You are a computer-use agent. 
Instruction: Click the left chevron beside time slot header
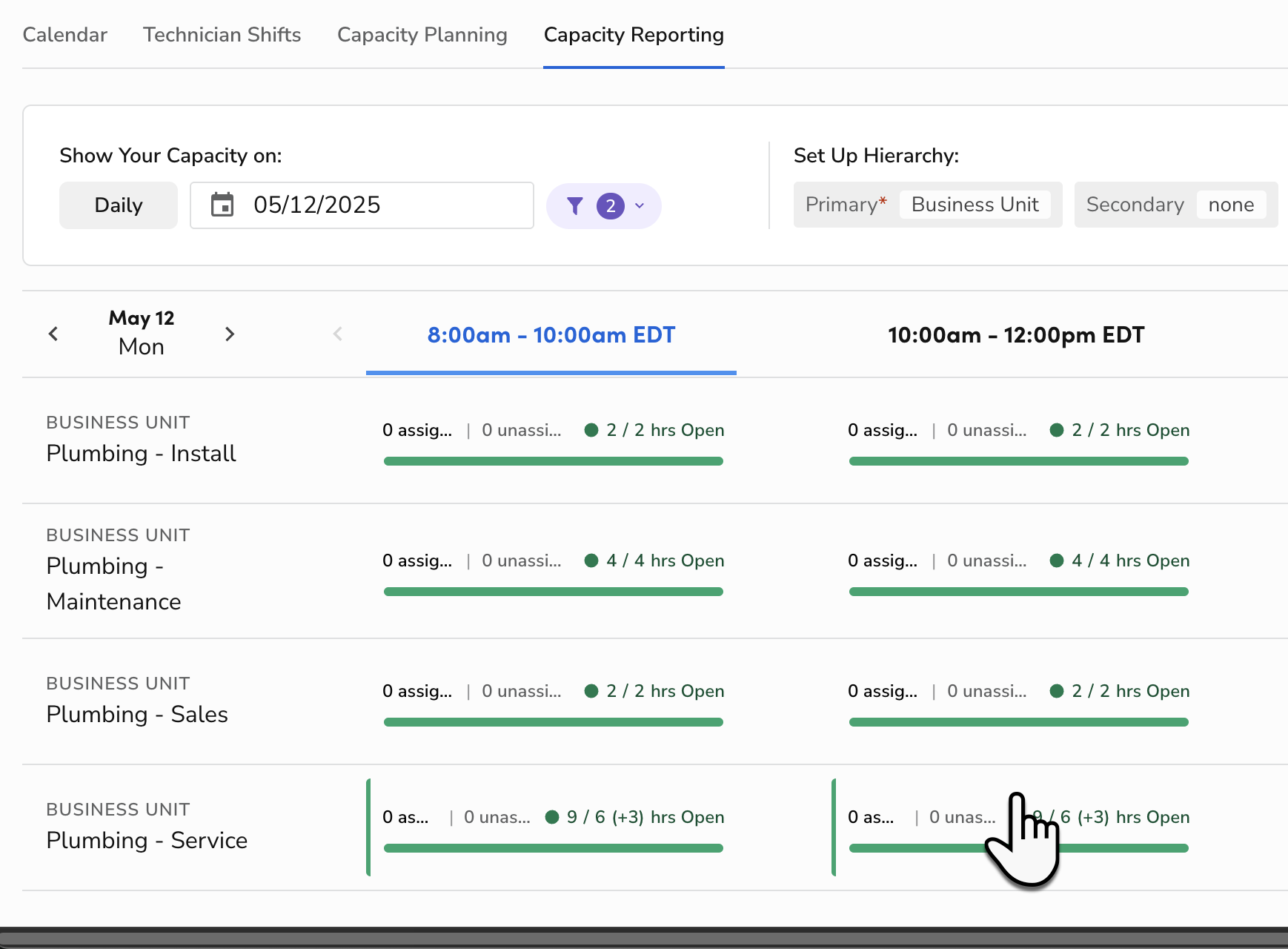(x=338, y=334)
